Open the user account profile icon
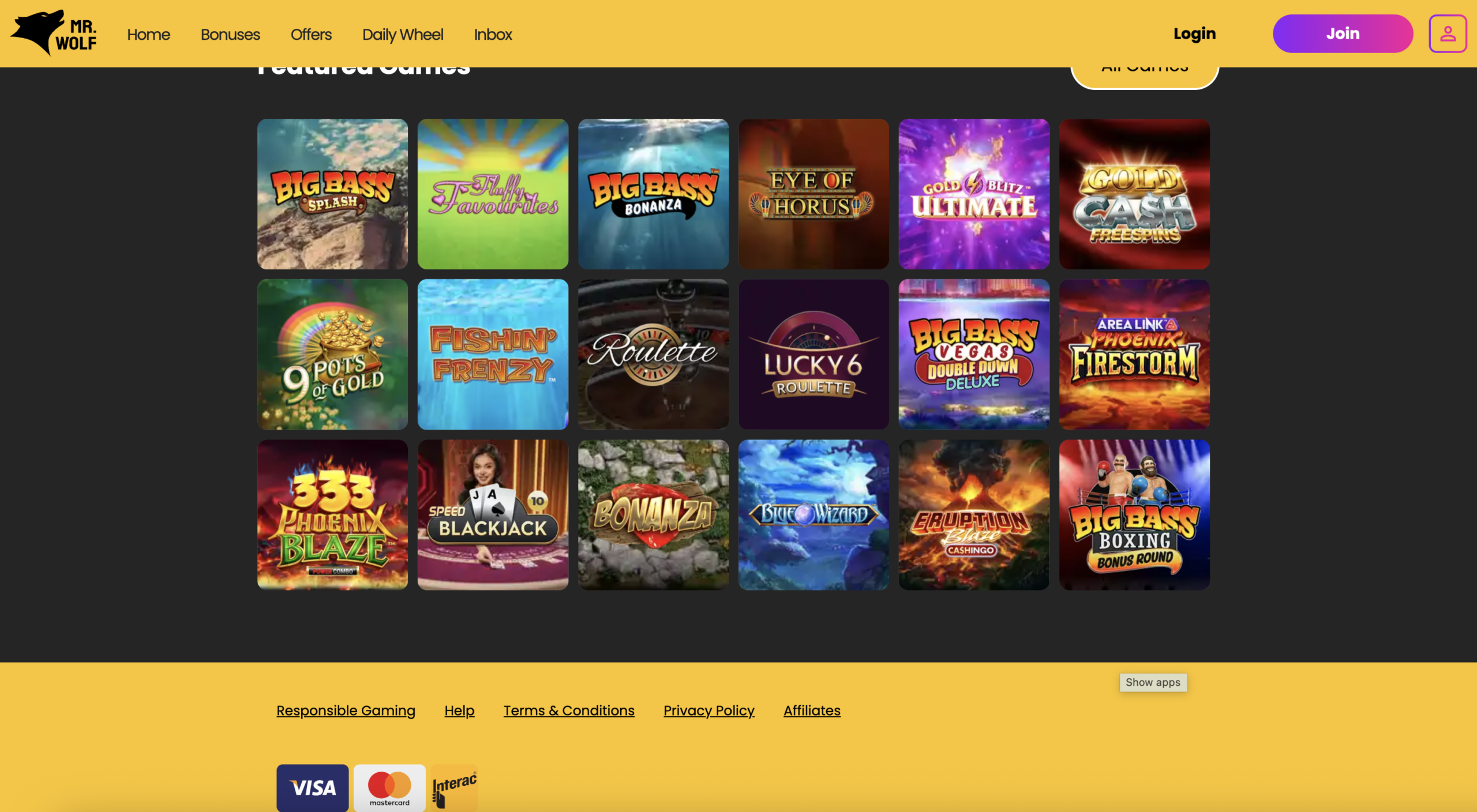 [1448, 33]
